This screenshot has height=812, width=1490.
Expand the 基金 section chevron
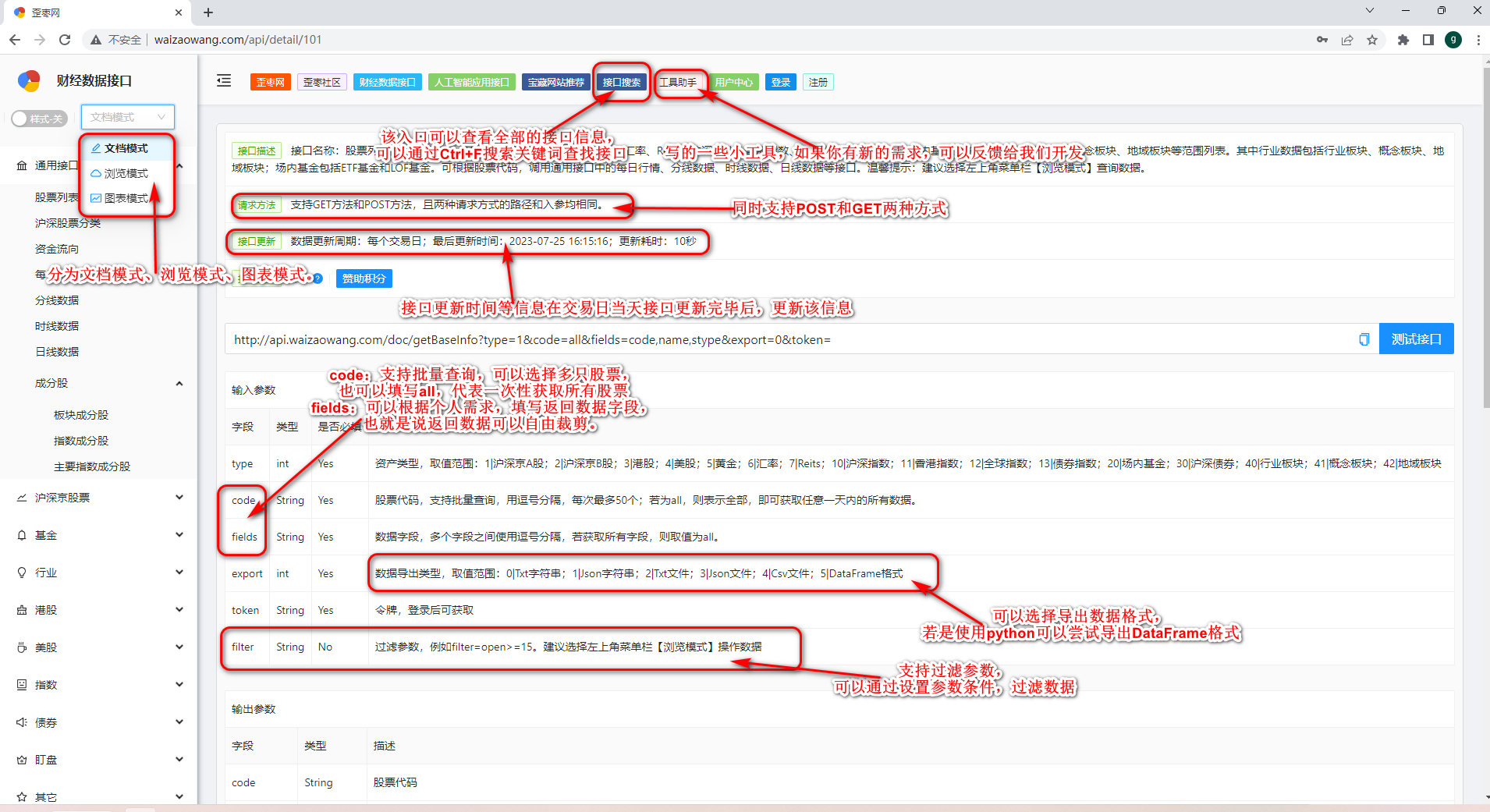click(180, 535)
